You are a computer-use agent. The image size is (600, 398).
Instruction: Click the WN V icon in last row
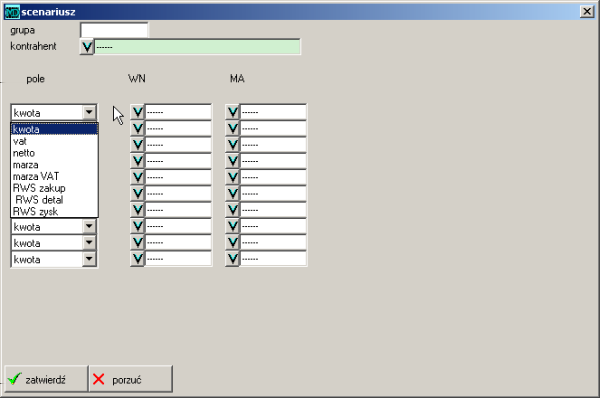point(137,259)
